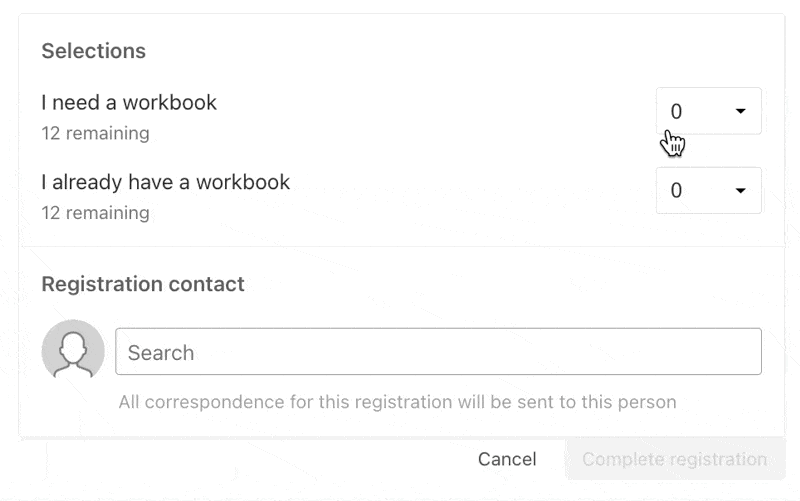The height and width of the screenshot is (501, 800).
Task: Select the 0 value in the 'I already have a workbook' selector
Action: [x=676, y=191]
